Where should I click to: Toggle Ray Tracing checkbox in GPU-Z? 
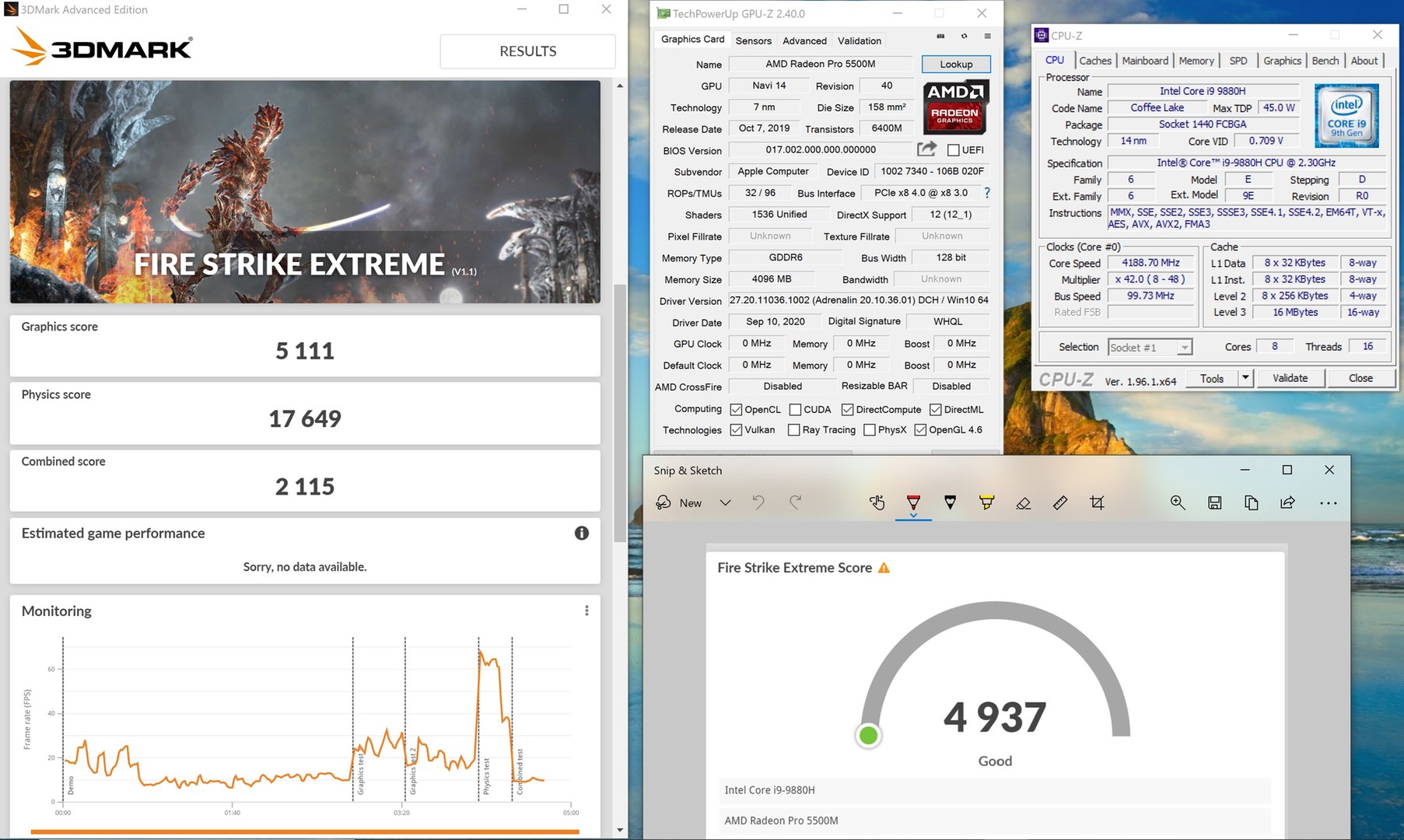tap(793, 429)
